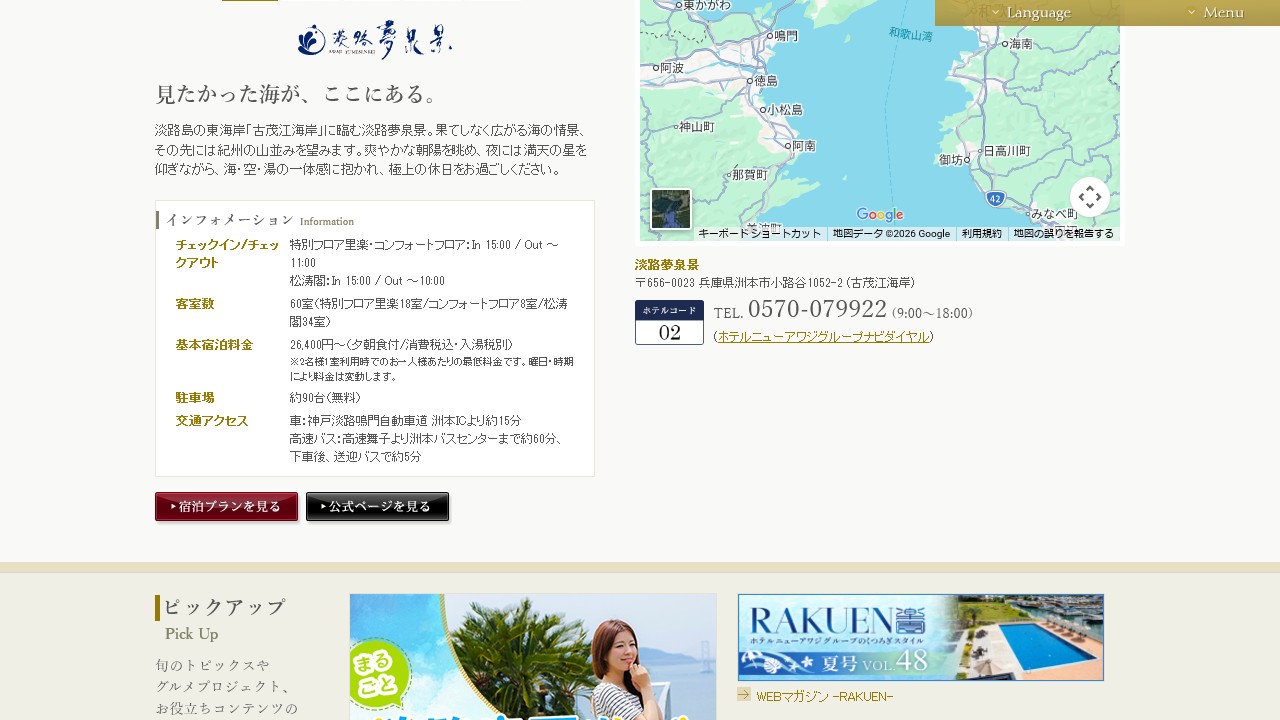Click the 日高川町 label on the map
Screen dimensions: 1280x720
pos(1007,151)
